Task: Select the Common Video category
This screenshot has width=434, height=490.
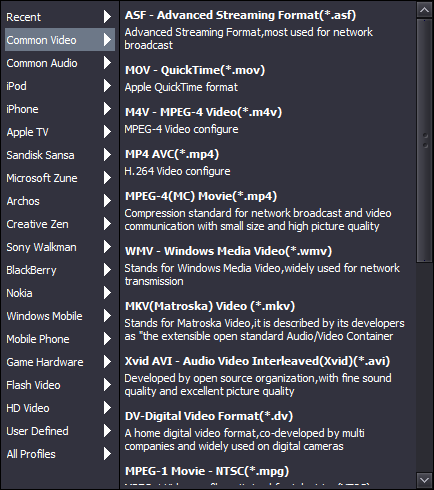Action: [60, 40]
